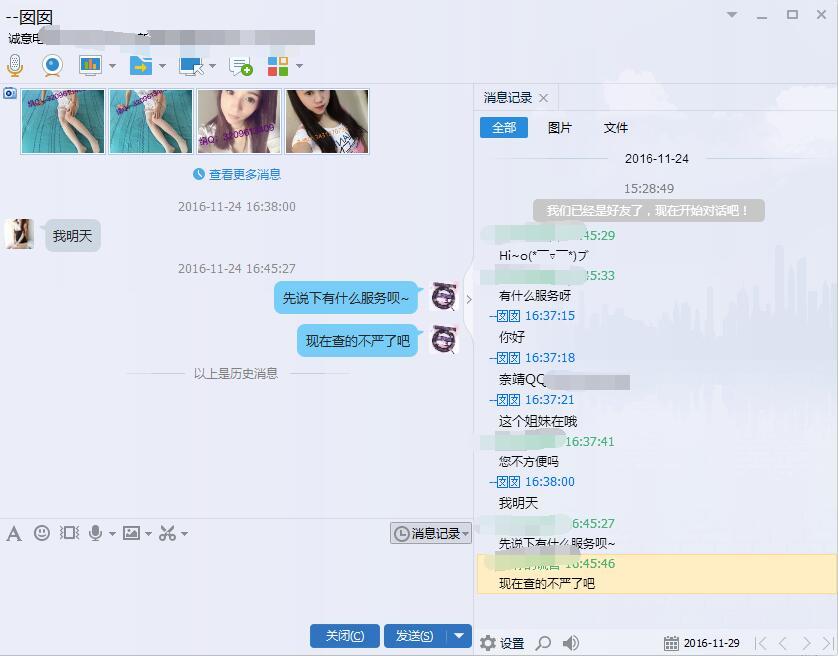The height and width of the screenshot is (656, 838).
Task: Open the colorful apps grid icon
Action: (278, 66)
